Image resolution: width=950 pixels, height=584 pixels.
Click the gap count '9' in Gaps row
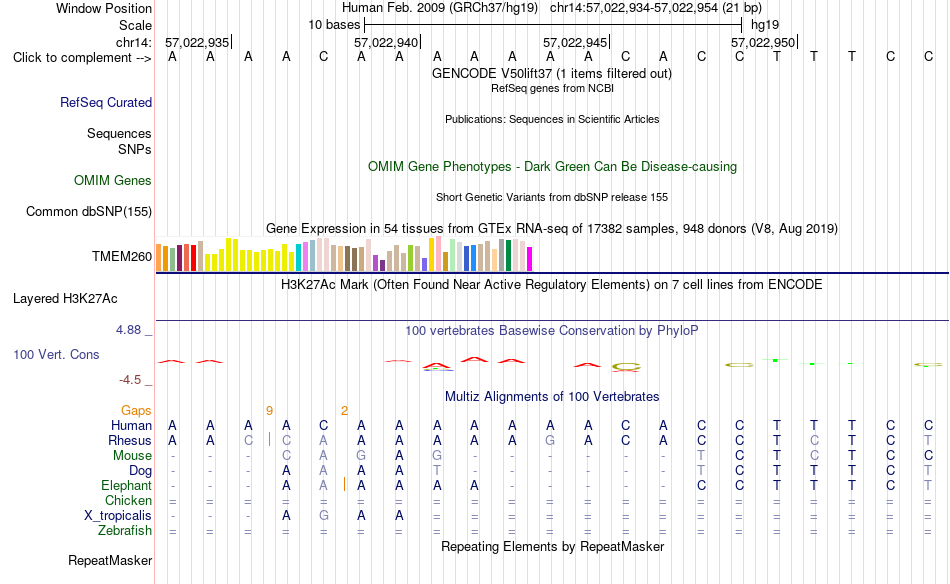(269, 411)
